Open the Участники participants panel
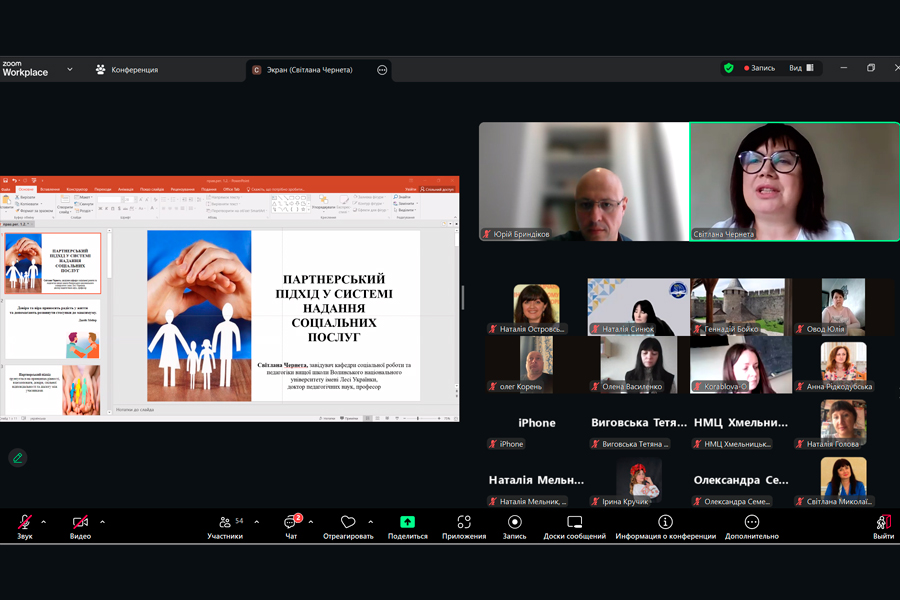The width and height of the screenshot is (900, 600). [x=225, y=526]
